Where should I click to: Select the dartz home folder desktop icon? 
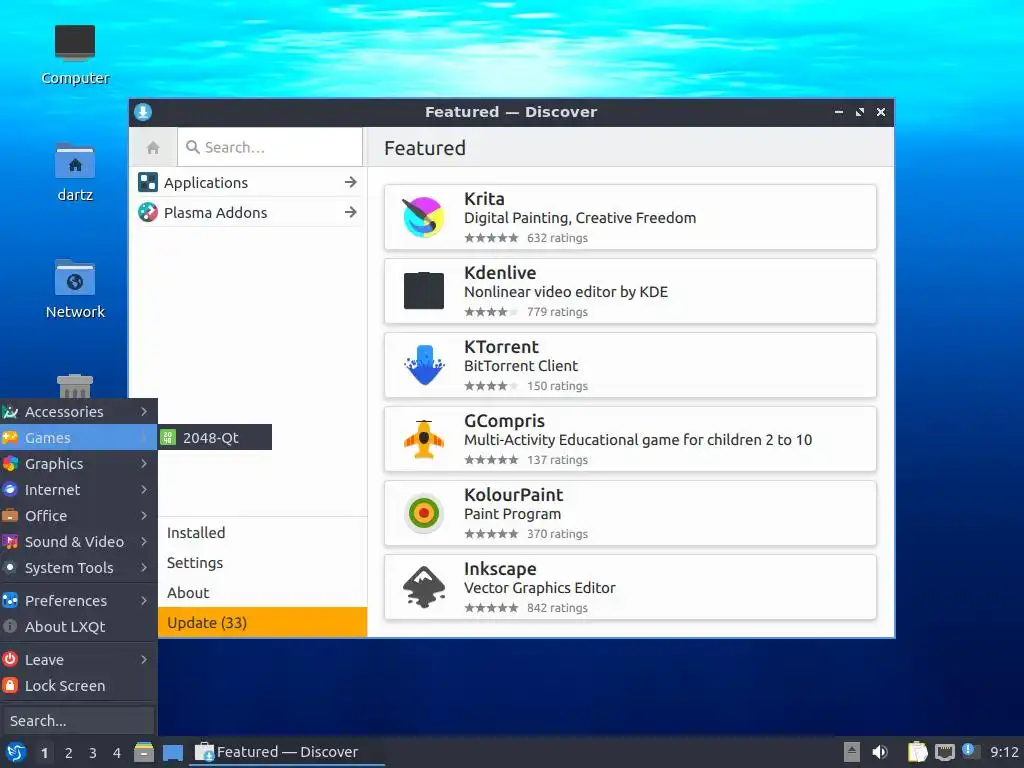click(x=74, y=161)
